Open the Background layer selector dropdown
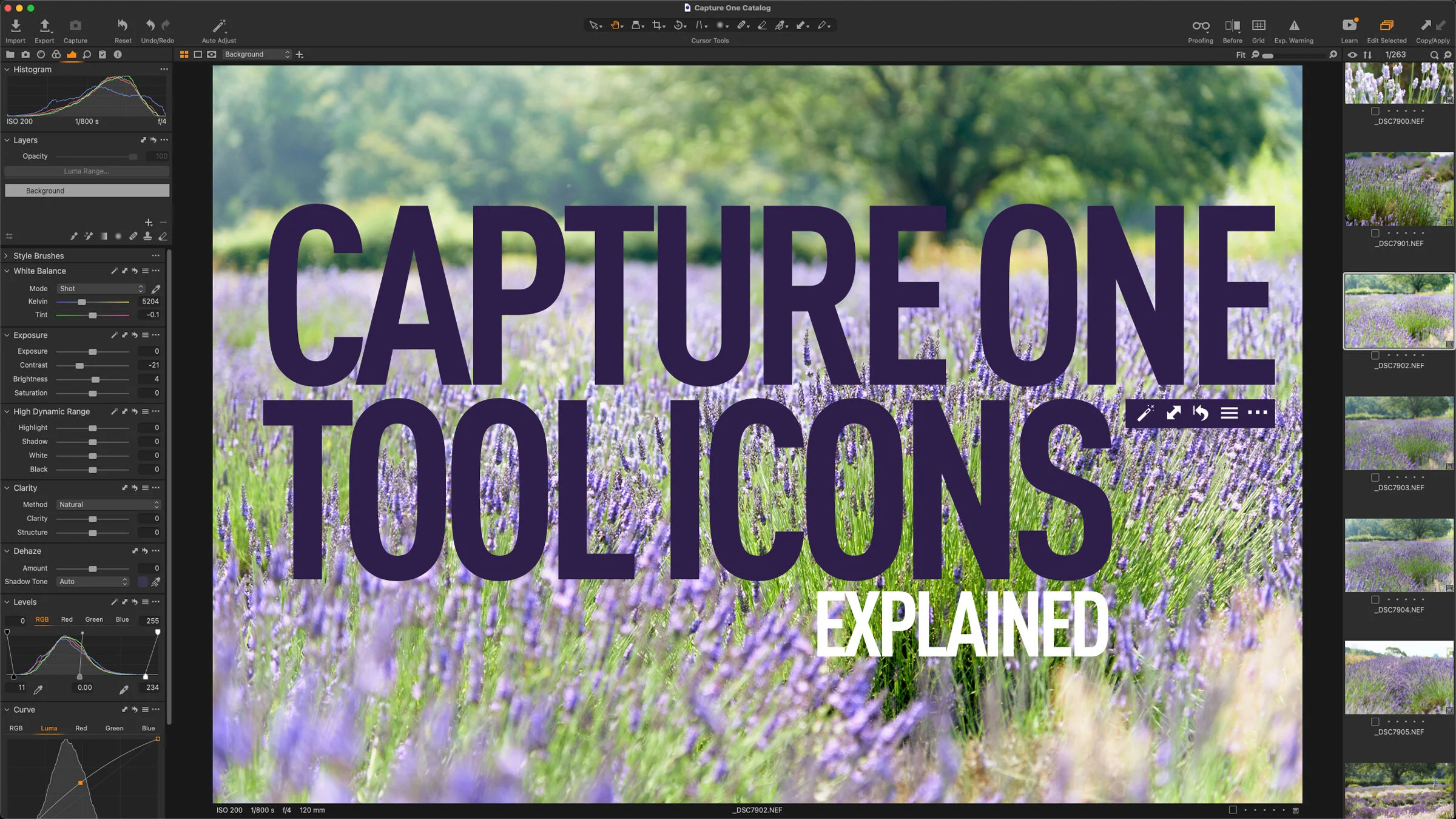The height and width of the screenshot is (819, 1456). click(257, 55)
